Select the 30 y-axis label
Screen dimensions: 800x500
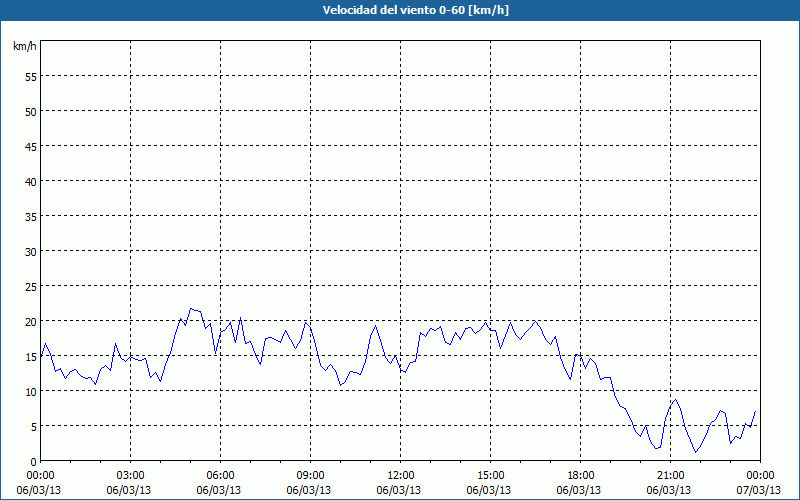click(x=31, y=252)
